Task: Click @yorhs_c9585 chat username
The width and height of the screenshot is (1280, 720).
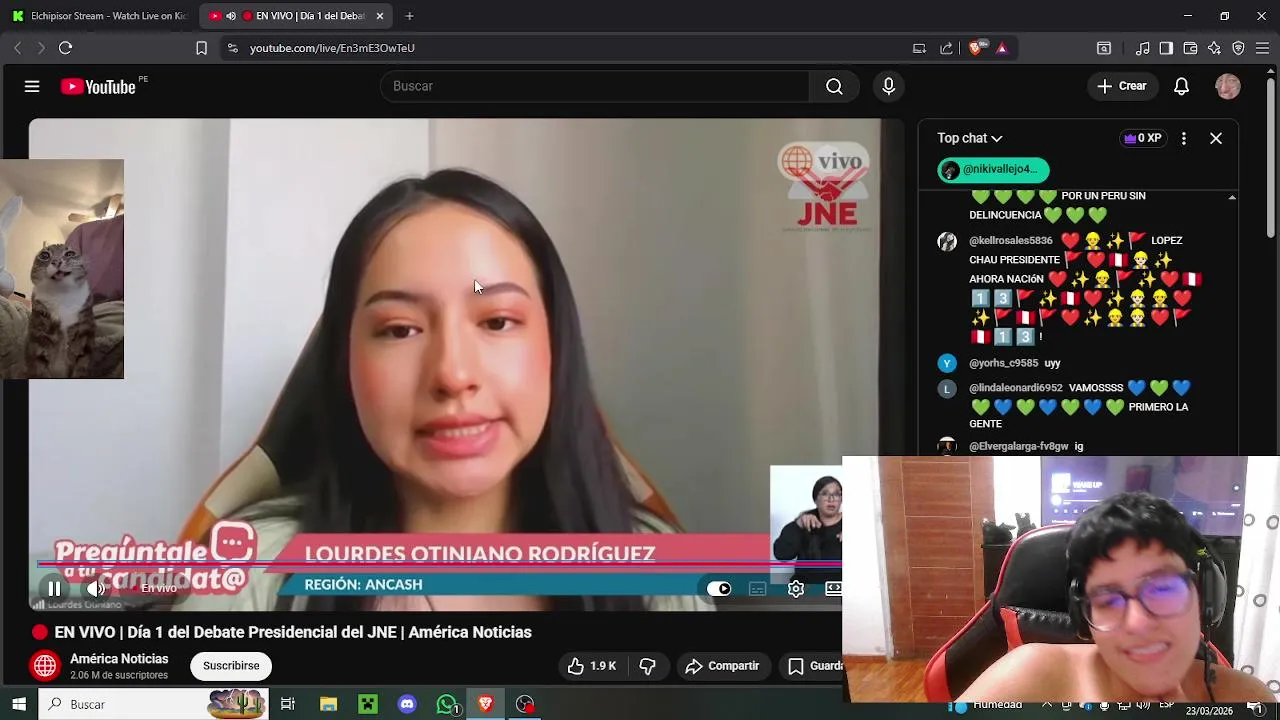Action: (1003, 363)
